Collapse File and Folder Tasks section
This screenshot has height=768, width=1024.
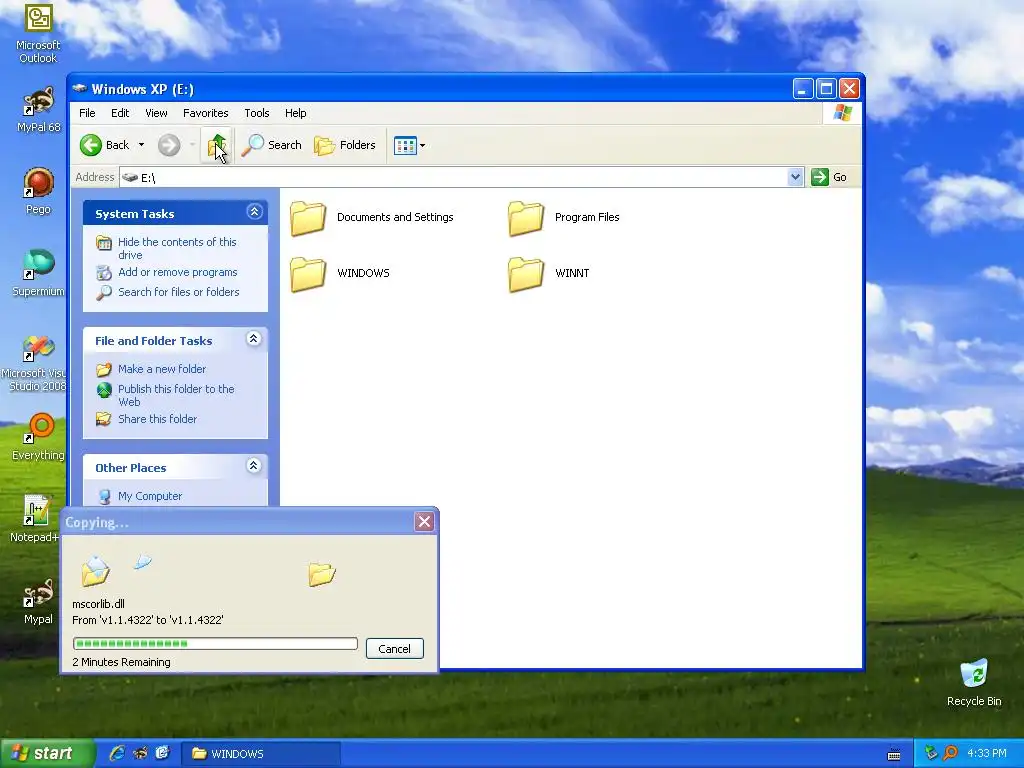pyautogui.click(x=254, y=339)
